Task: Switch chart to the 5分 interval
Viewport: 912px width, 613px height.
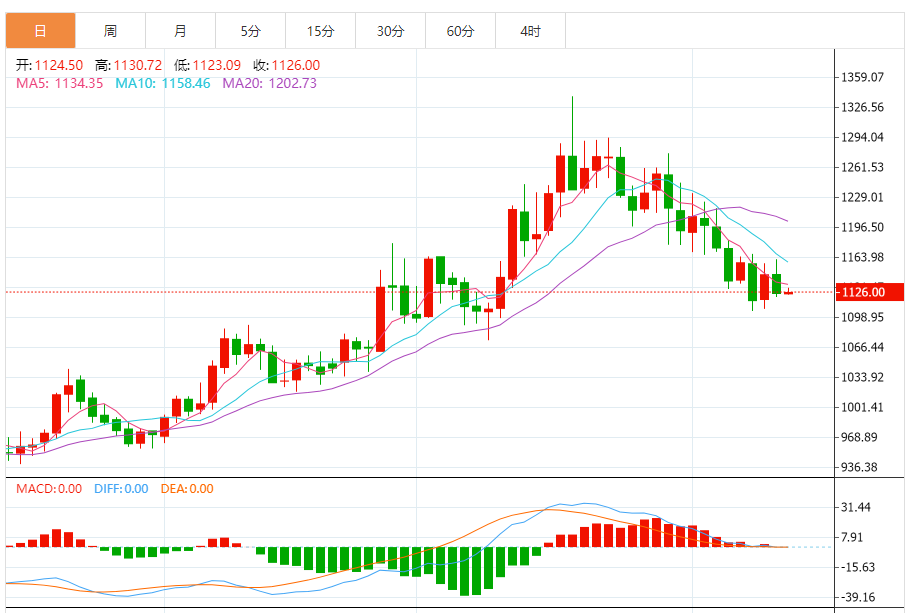Action: (x=250, y=31)
